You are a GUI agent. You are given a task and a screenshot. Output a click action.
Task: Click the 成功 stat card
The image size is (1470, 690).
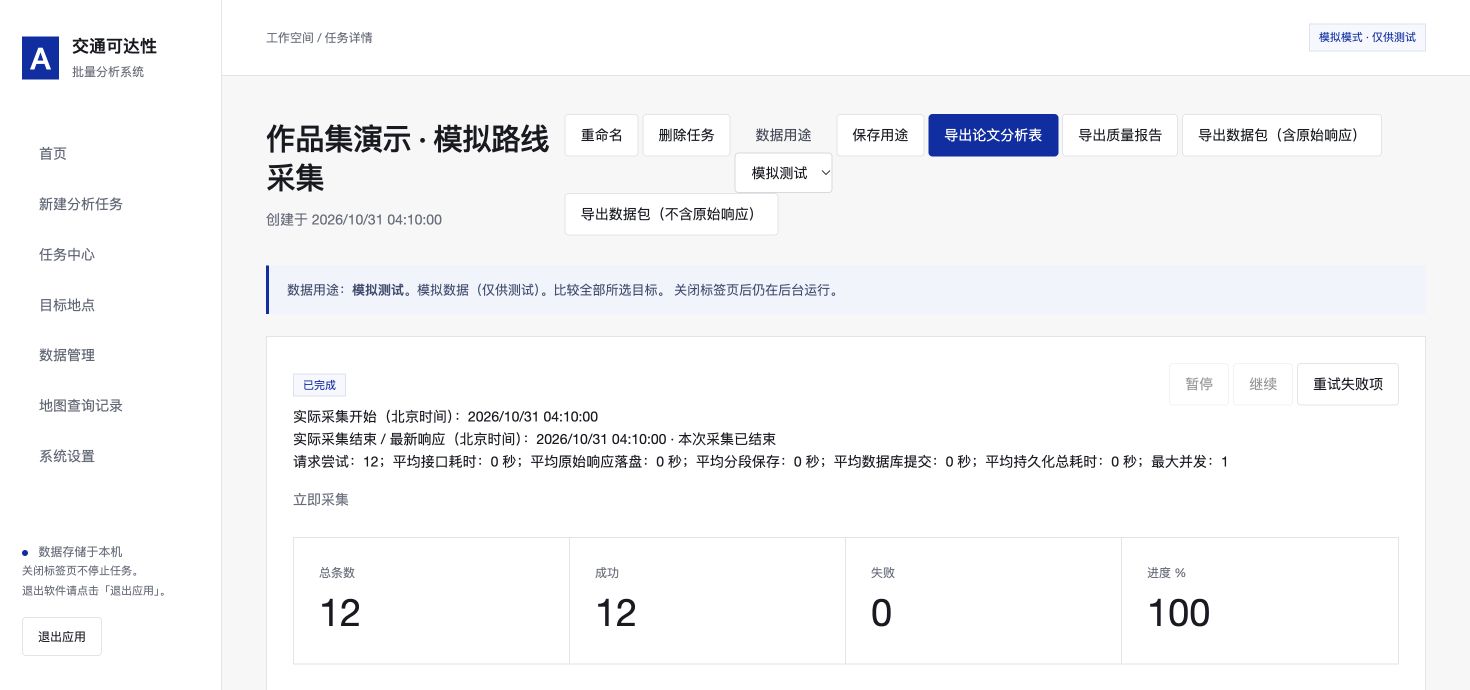click(x=707, y=600)
